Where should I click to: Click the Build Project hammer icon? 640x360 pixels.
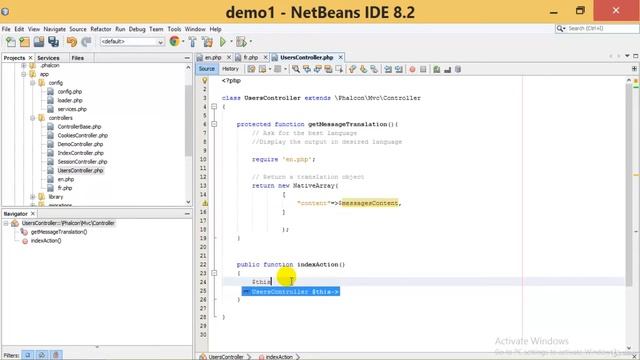193,42
